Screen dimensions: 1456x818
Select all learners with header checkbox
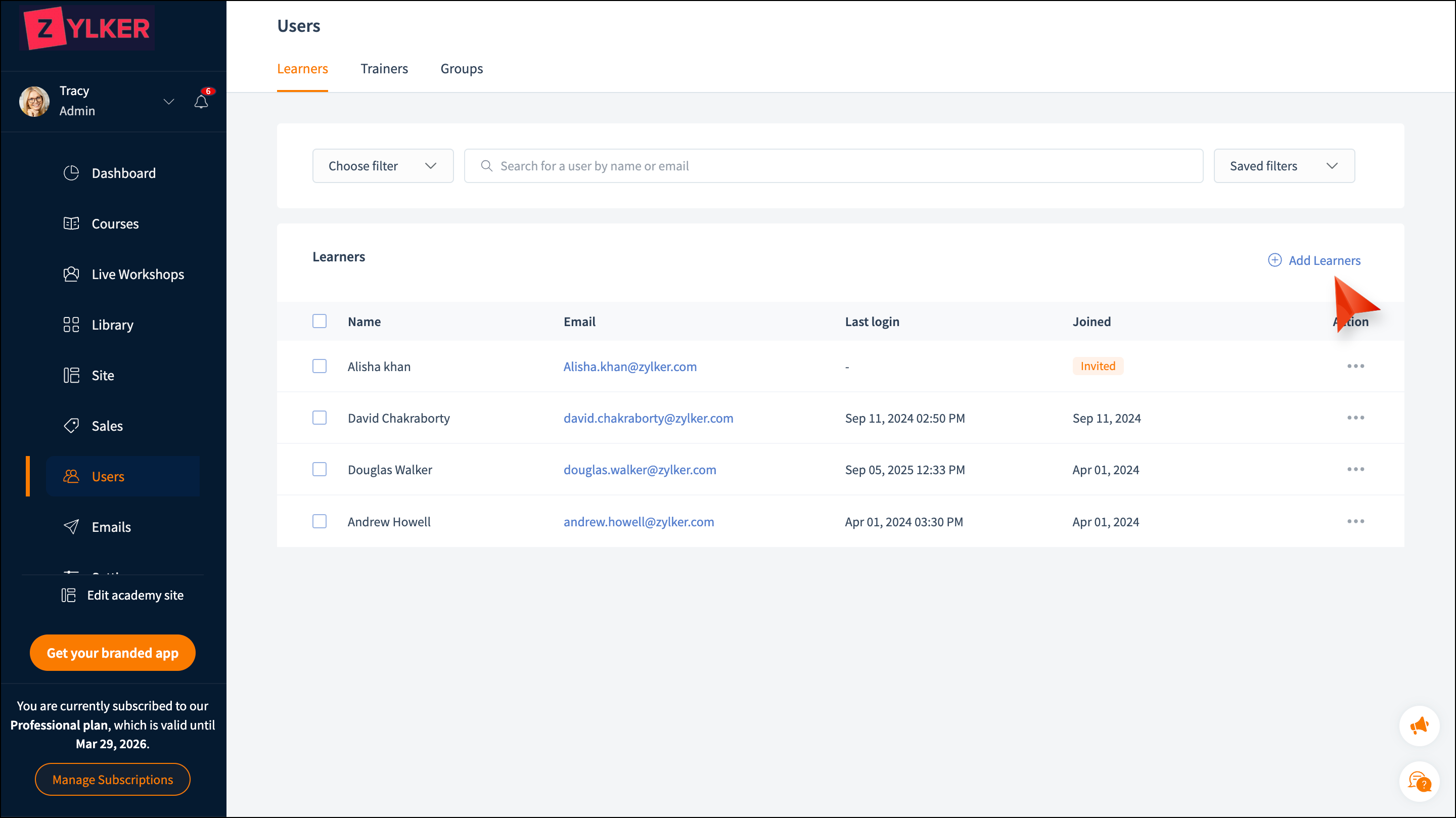[320, 321]
